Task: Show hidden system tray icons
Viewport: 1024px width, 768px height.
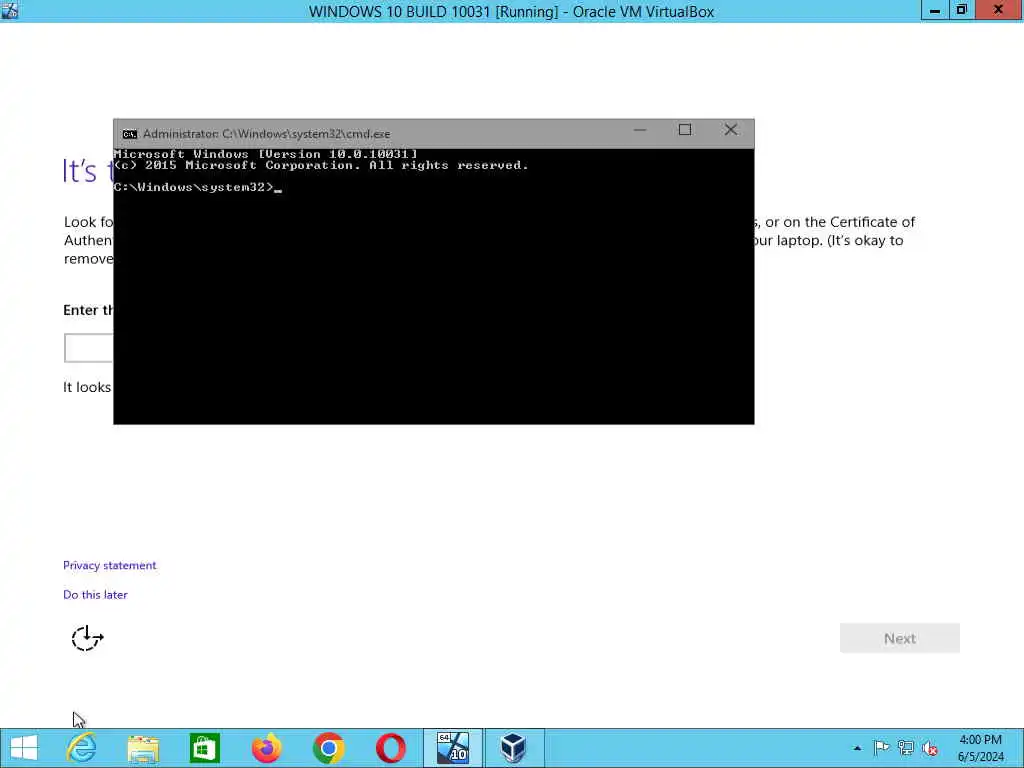Action: pos(857,748)
